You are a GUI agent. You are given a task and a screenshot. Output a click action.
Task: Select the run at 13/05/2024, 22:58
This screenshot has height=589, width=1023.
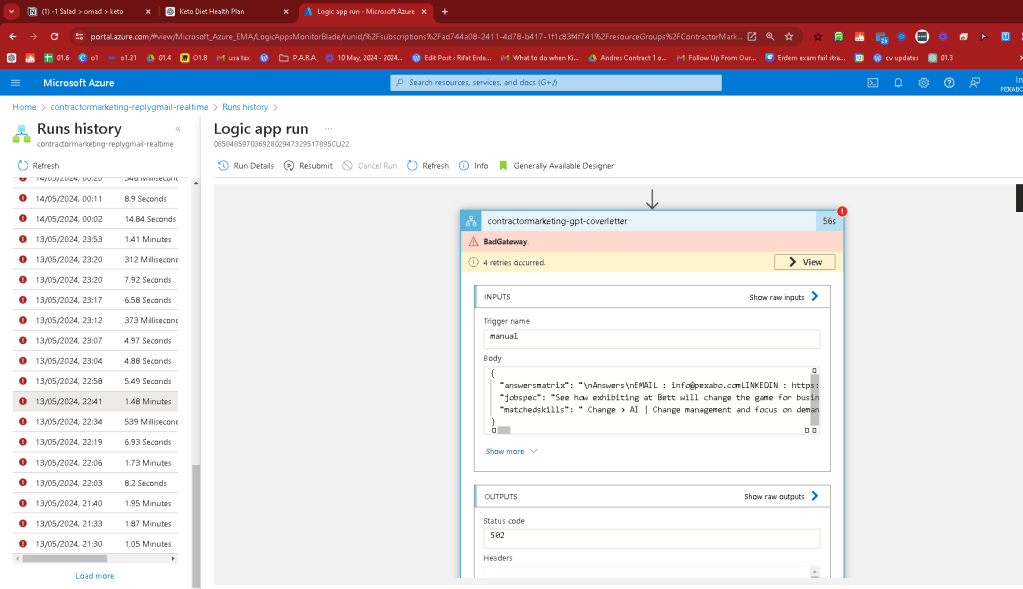95,381
